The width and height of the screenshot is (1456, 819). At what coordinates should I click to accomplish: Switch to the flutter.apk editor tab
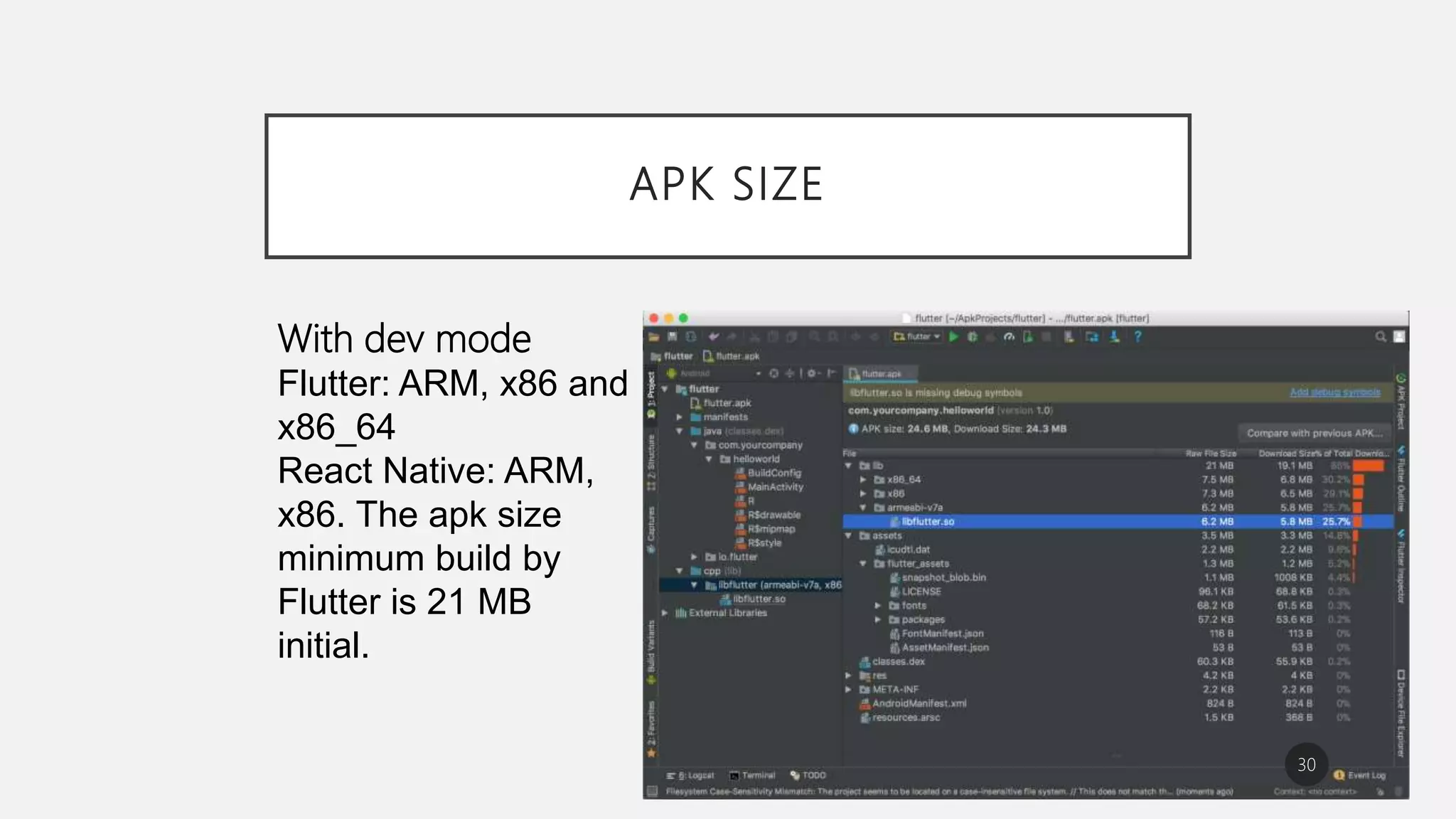click(x=881, y=374)
